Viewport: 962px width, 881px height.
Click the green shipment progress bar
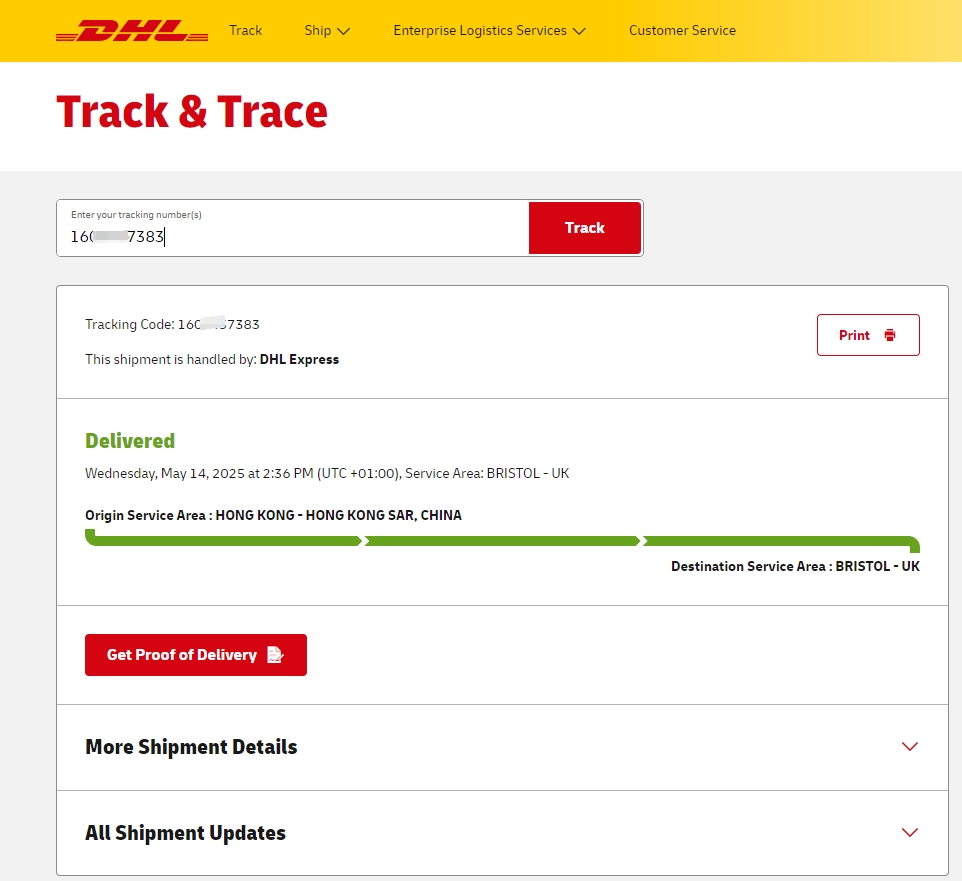tap(502, 539)
